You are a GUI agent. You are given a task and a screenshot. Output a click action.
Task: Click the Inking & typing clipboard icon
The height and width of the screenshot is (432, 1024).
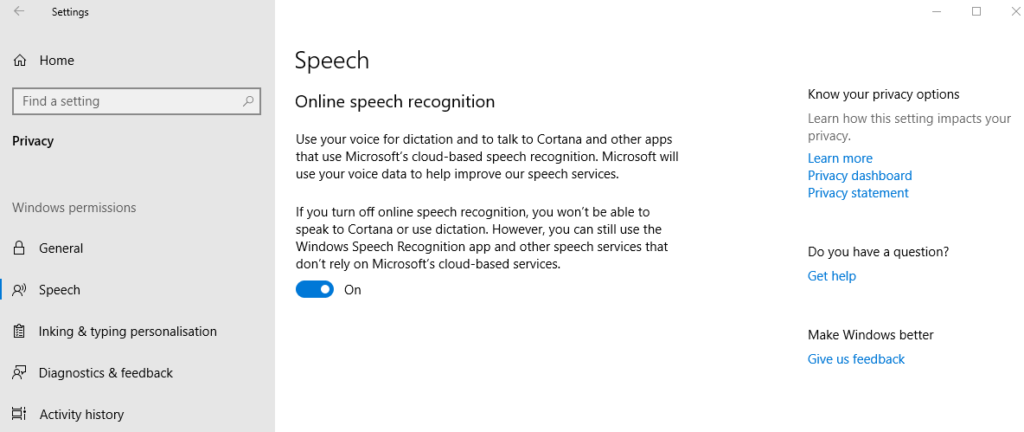[x=20, y=332]
